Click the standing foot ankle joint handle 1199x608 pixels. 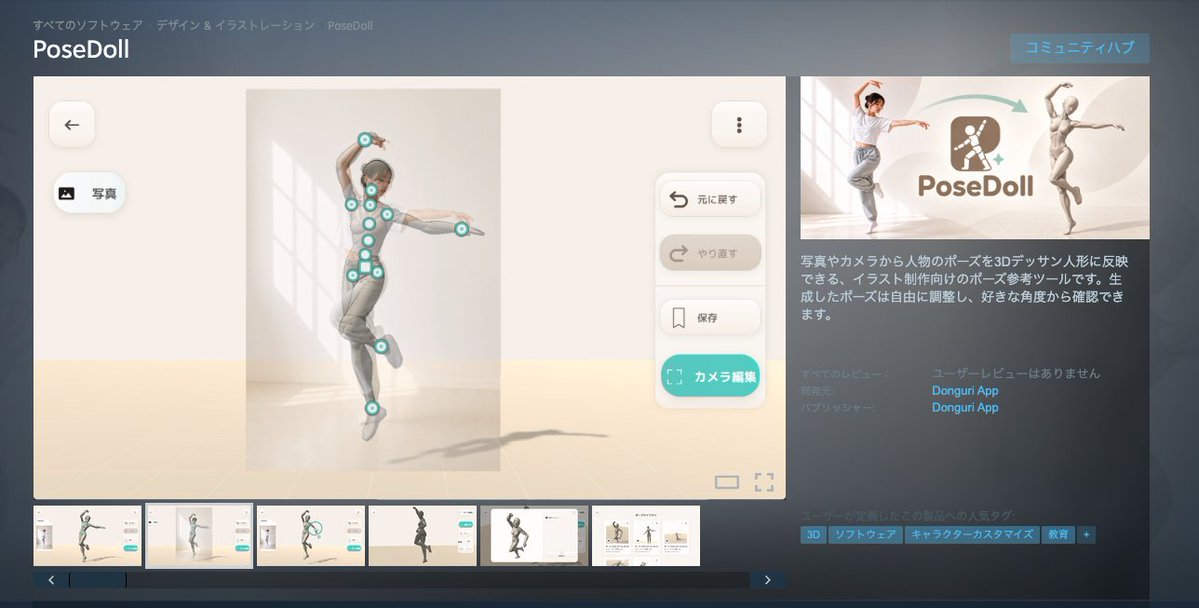pos(372,408)
